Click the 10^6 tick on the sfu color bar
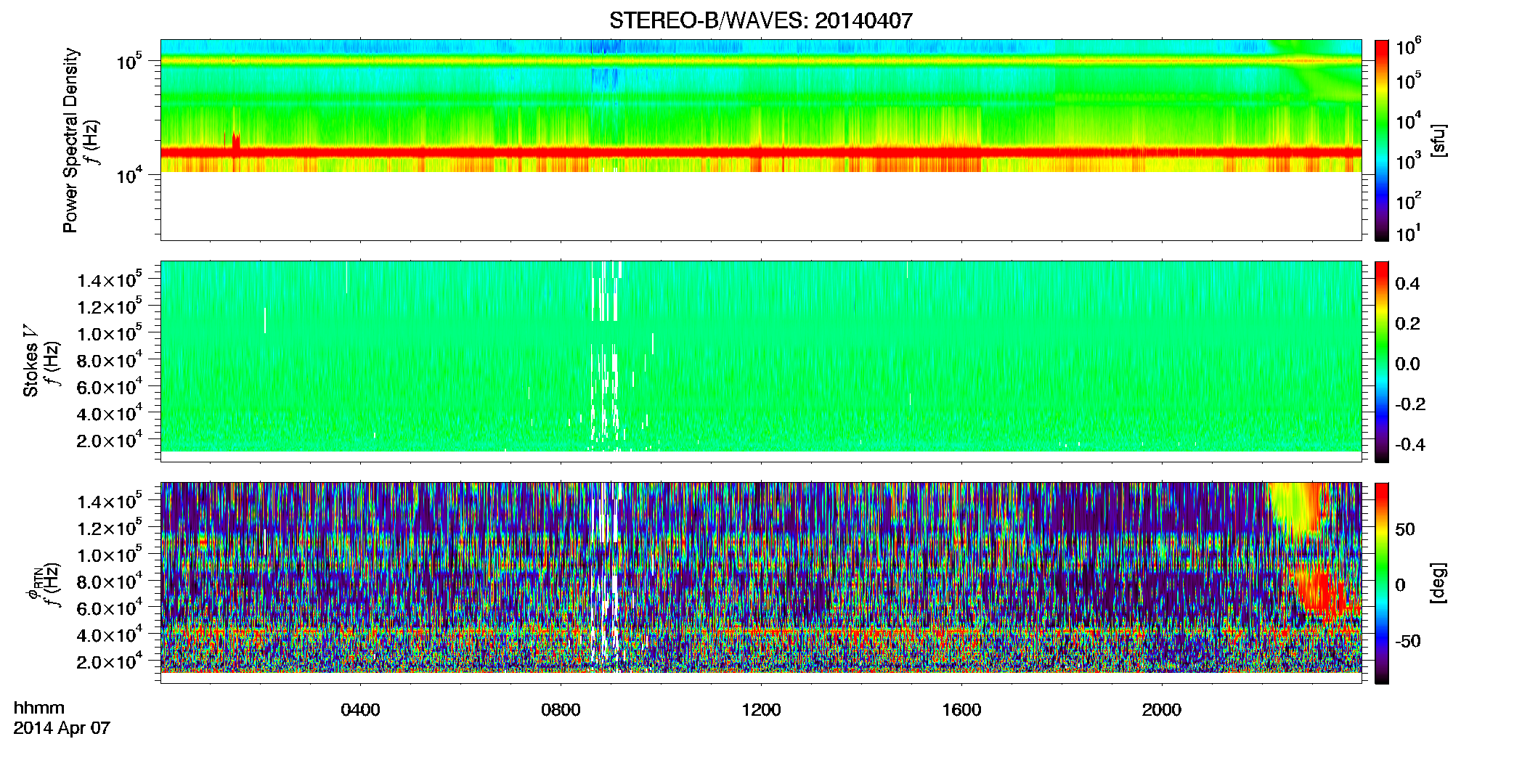The width and height of the screenshot is (1522, 784). [x=1408, y=46]
